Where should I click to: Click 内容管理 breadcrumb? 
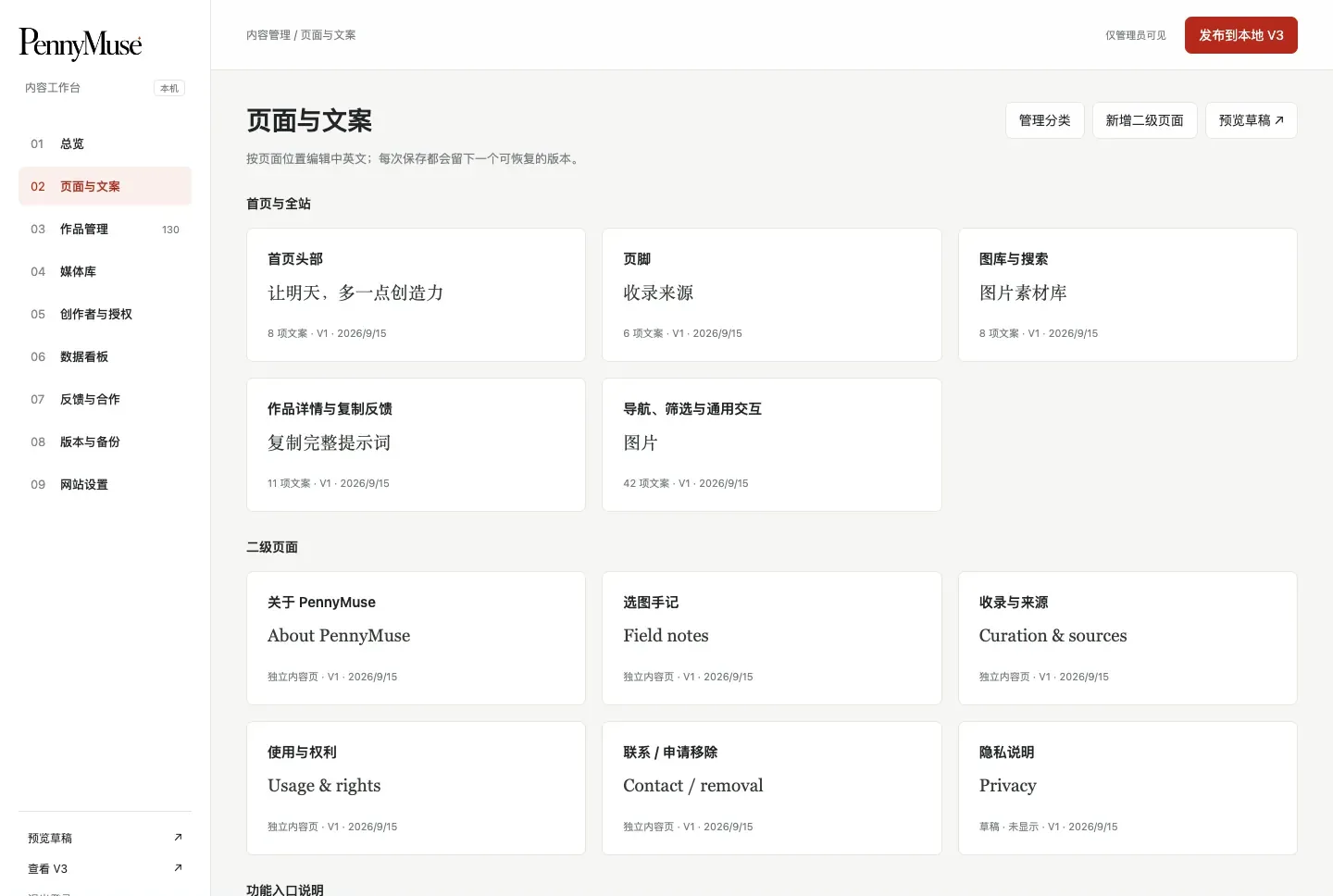coord(268,35)
